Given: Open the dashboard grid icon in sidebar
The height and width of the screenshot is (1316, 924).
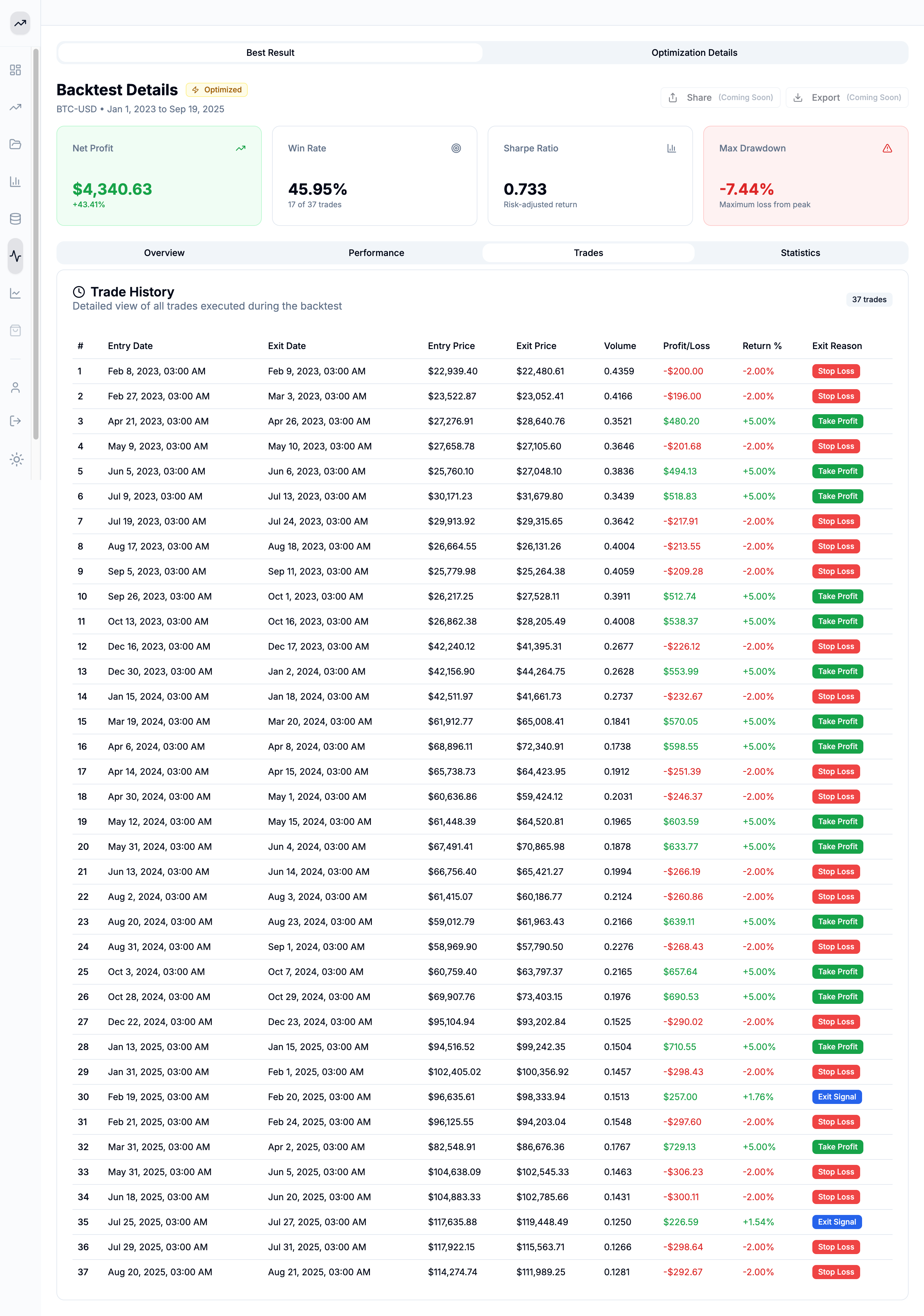Looking at the screenshot, I should tap(15, 70).
